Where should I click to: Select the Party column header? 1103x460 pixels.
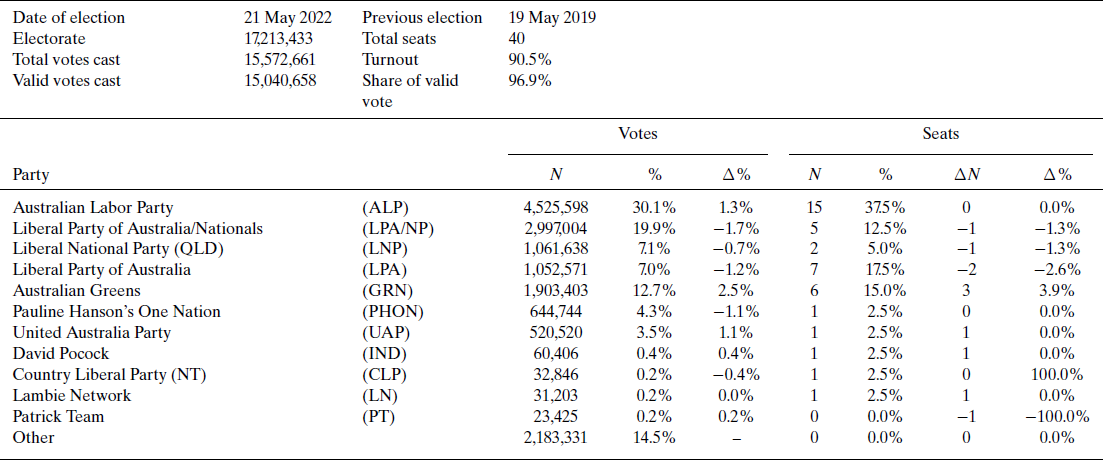pyautogui.click(x=30, y=174)
